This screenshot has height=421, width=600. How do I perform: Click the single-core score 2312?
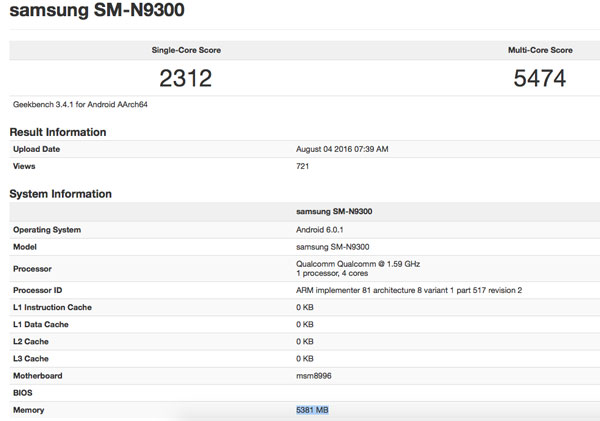(186, 78)
